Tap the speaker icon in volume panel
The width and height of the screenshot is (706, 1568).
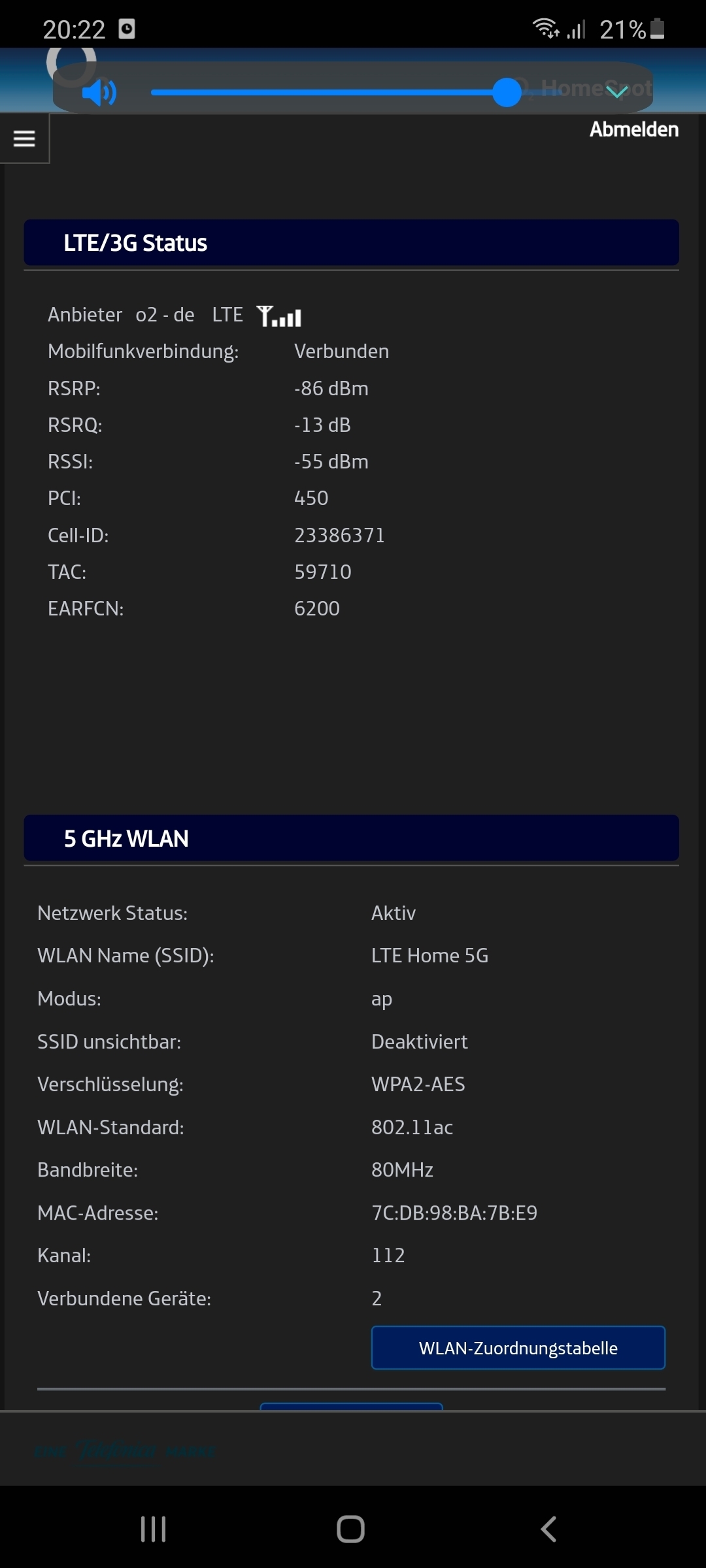[x=99, y=93]
